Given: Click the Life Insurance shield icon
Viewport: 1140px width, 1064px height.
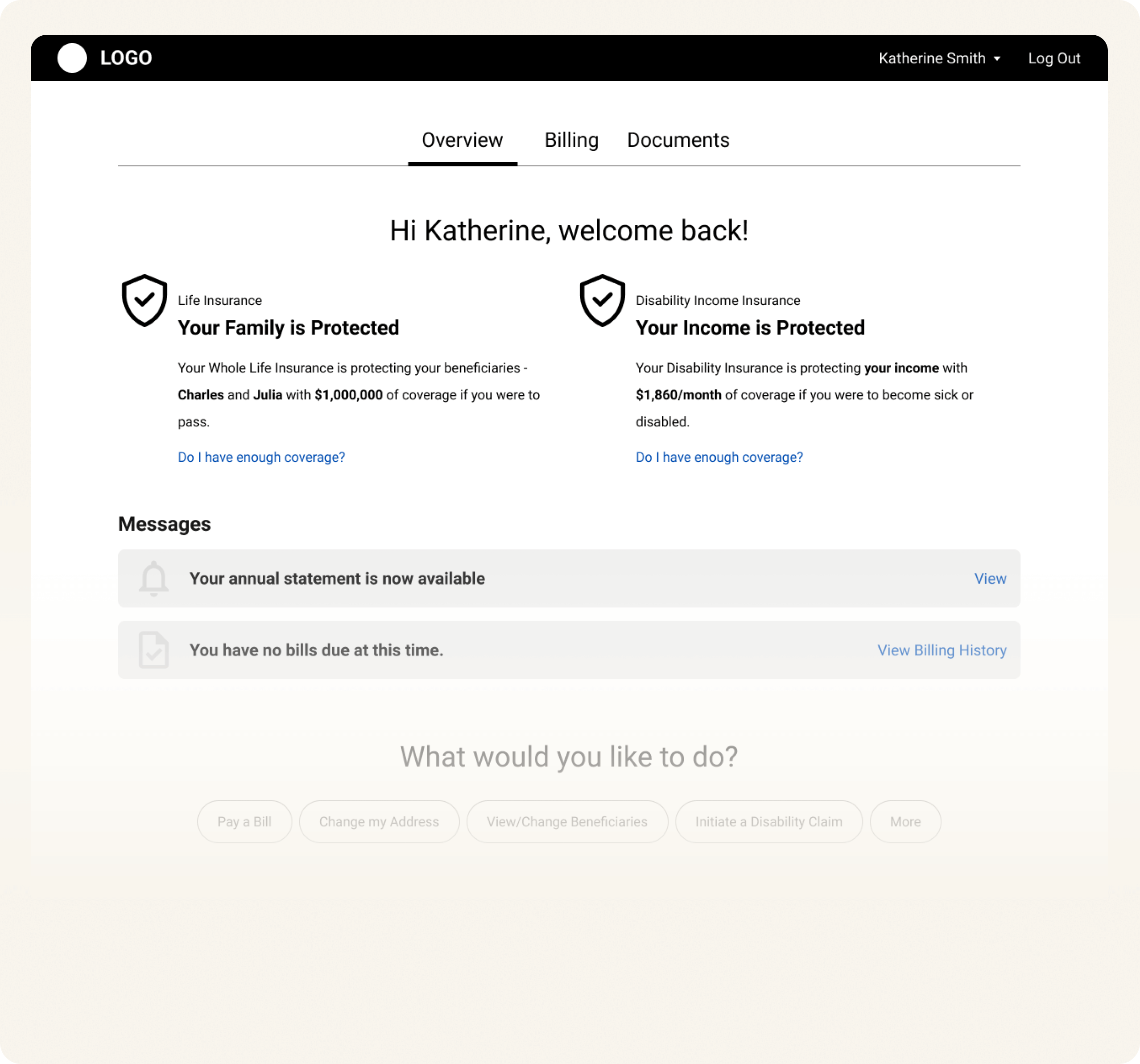Looking at the screenshot, I should (145, 300).
